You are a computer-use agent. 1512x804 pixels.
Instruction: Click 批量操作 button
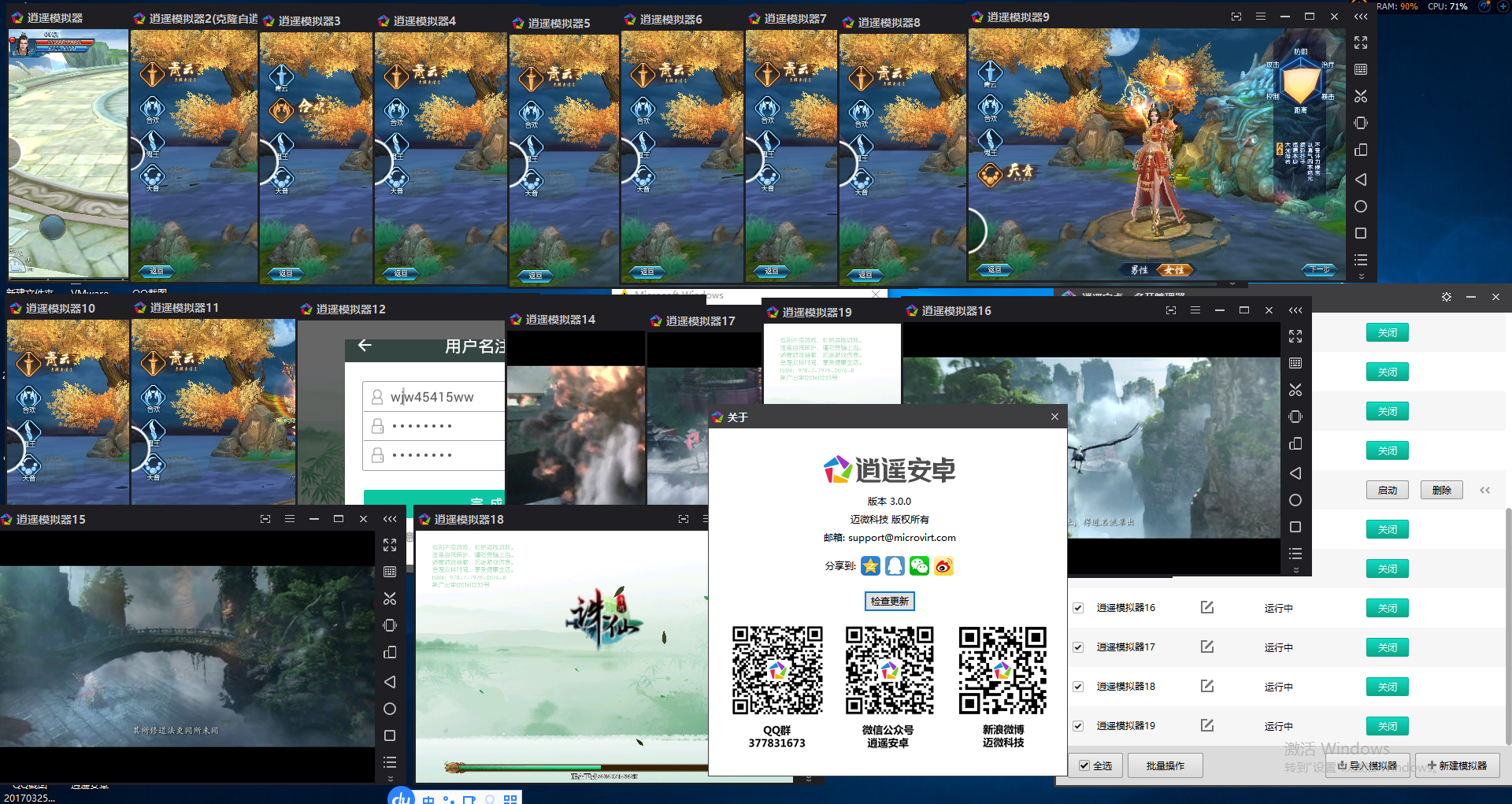point(1165,765)
